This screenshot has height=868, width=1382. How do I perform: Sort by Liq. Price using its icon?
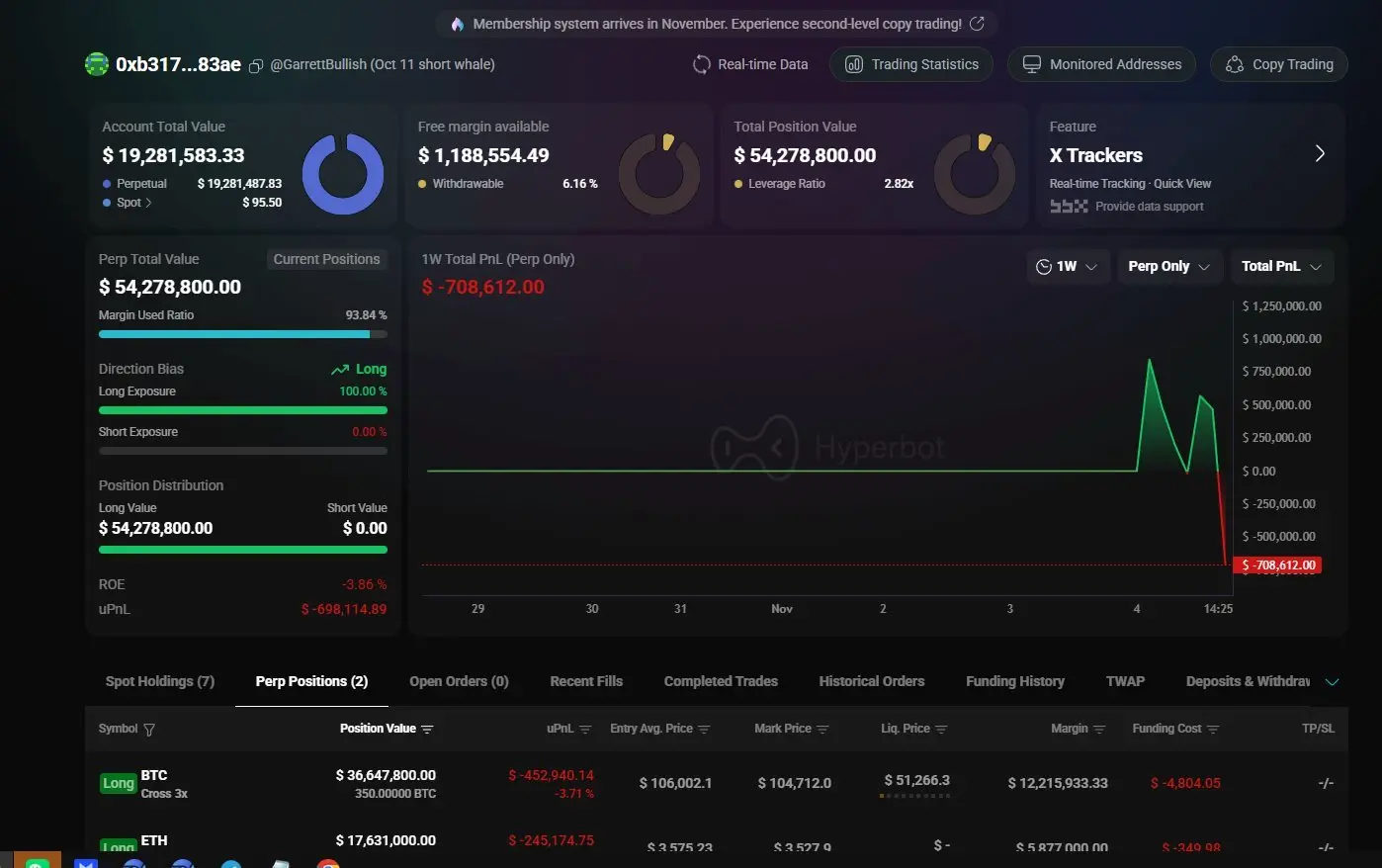(941, 730)
